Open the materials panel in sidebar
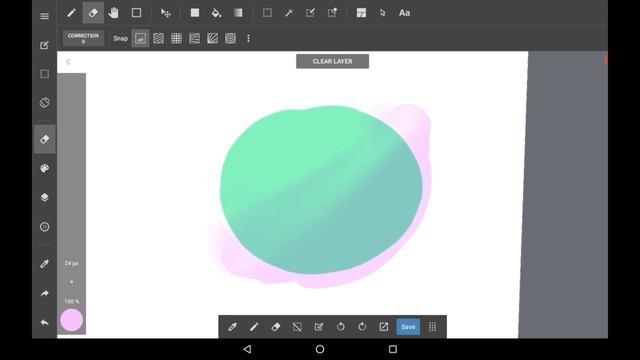This screenshot has height=360, width=640. [44, 227]
